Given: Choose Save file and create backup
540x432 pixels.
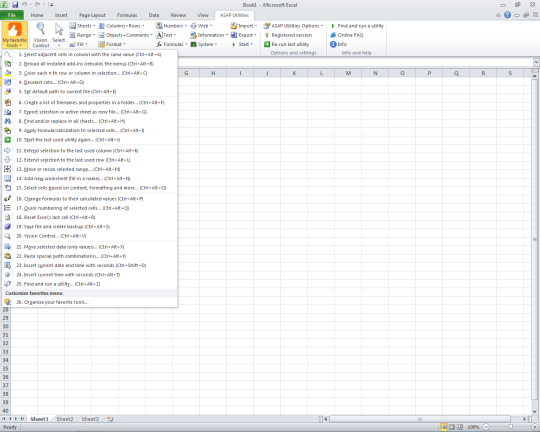Looking at the screenshot, I should coord(90,227).
